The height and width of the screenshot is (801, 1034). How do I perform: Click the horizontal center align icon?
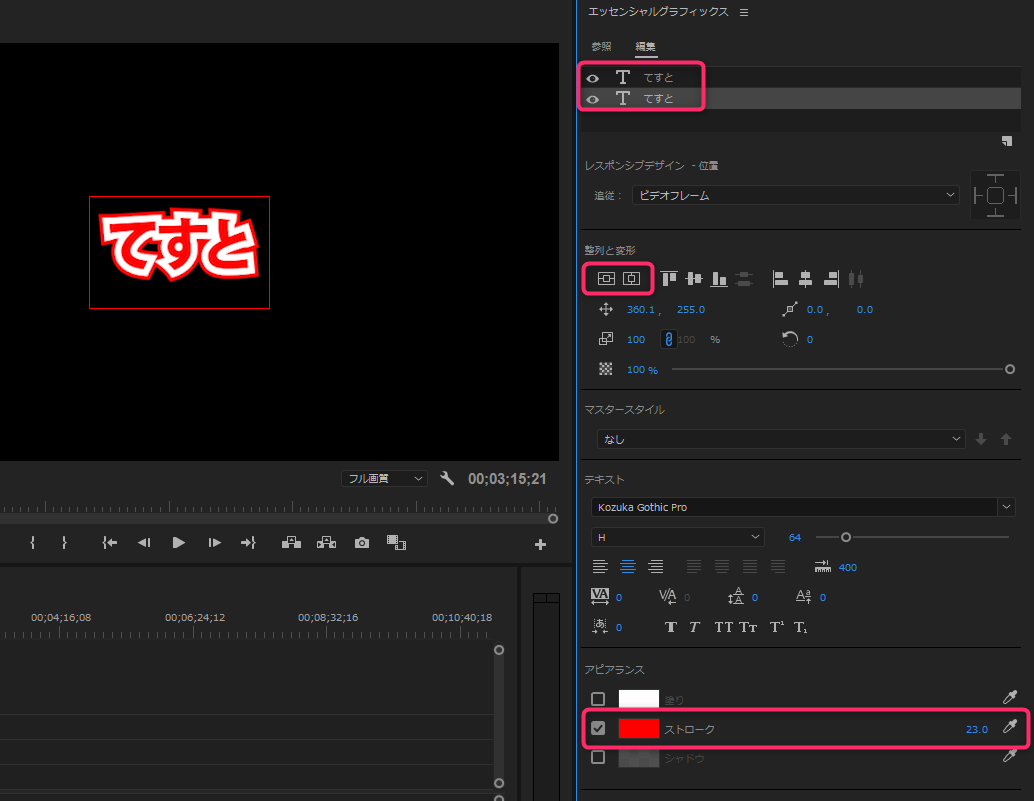click(x=631, y=279)
